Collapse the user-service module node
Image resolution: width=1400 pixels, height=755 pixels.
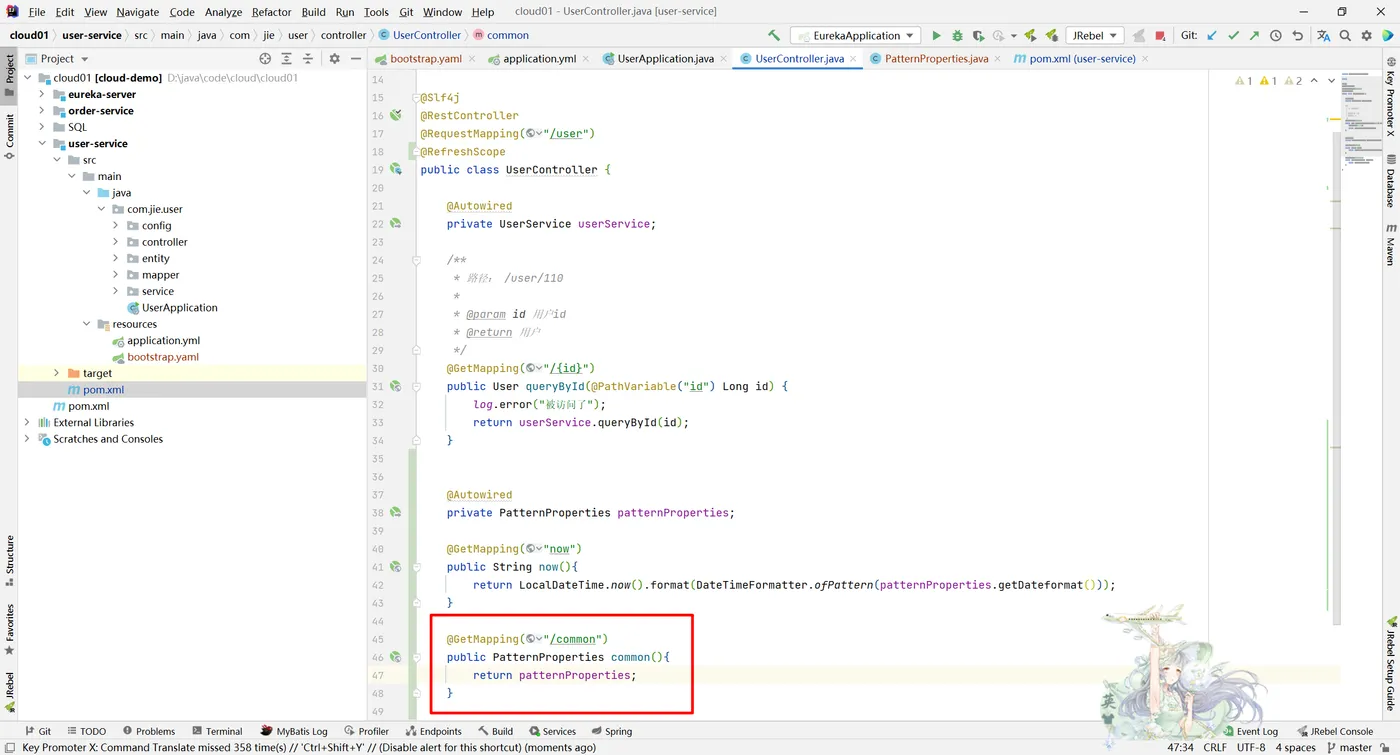(42, 144)
